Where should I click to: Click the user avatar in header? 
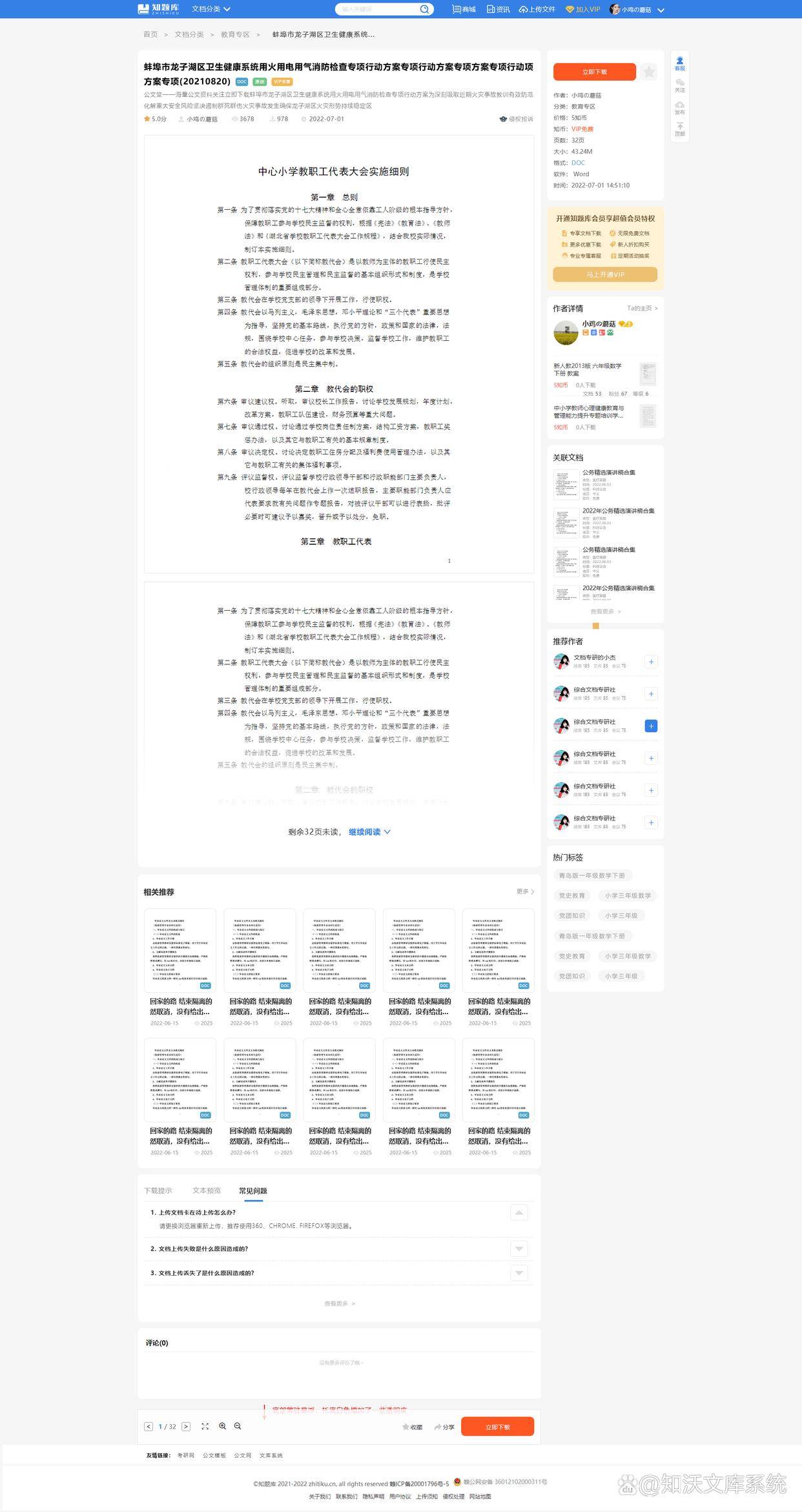[x=615, y=9]
